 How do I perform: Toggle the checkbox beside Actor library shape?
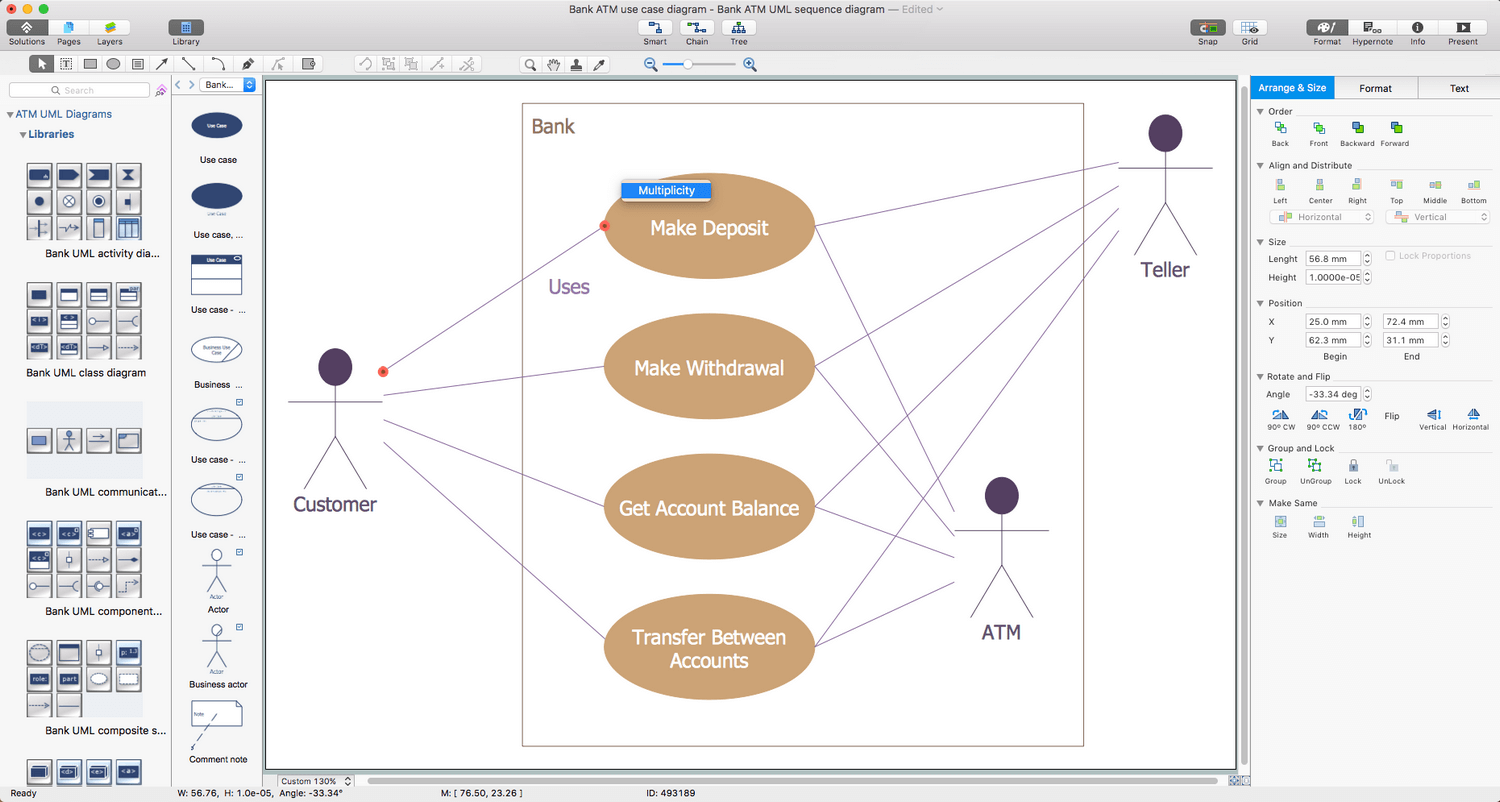point(239,552)
